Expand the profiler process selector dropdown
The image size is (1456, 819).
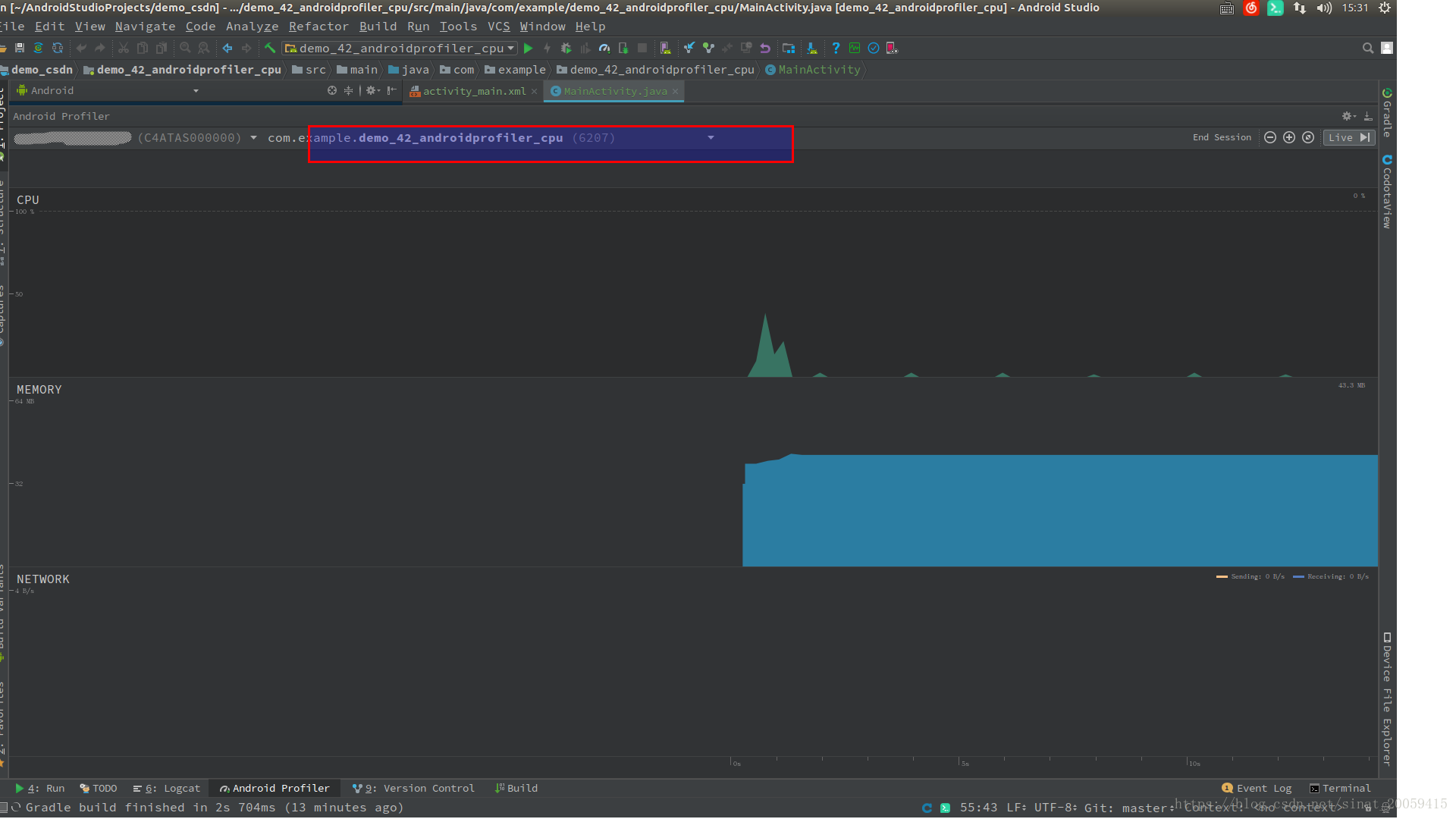[711, 138]
